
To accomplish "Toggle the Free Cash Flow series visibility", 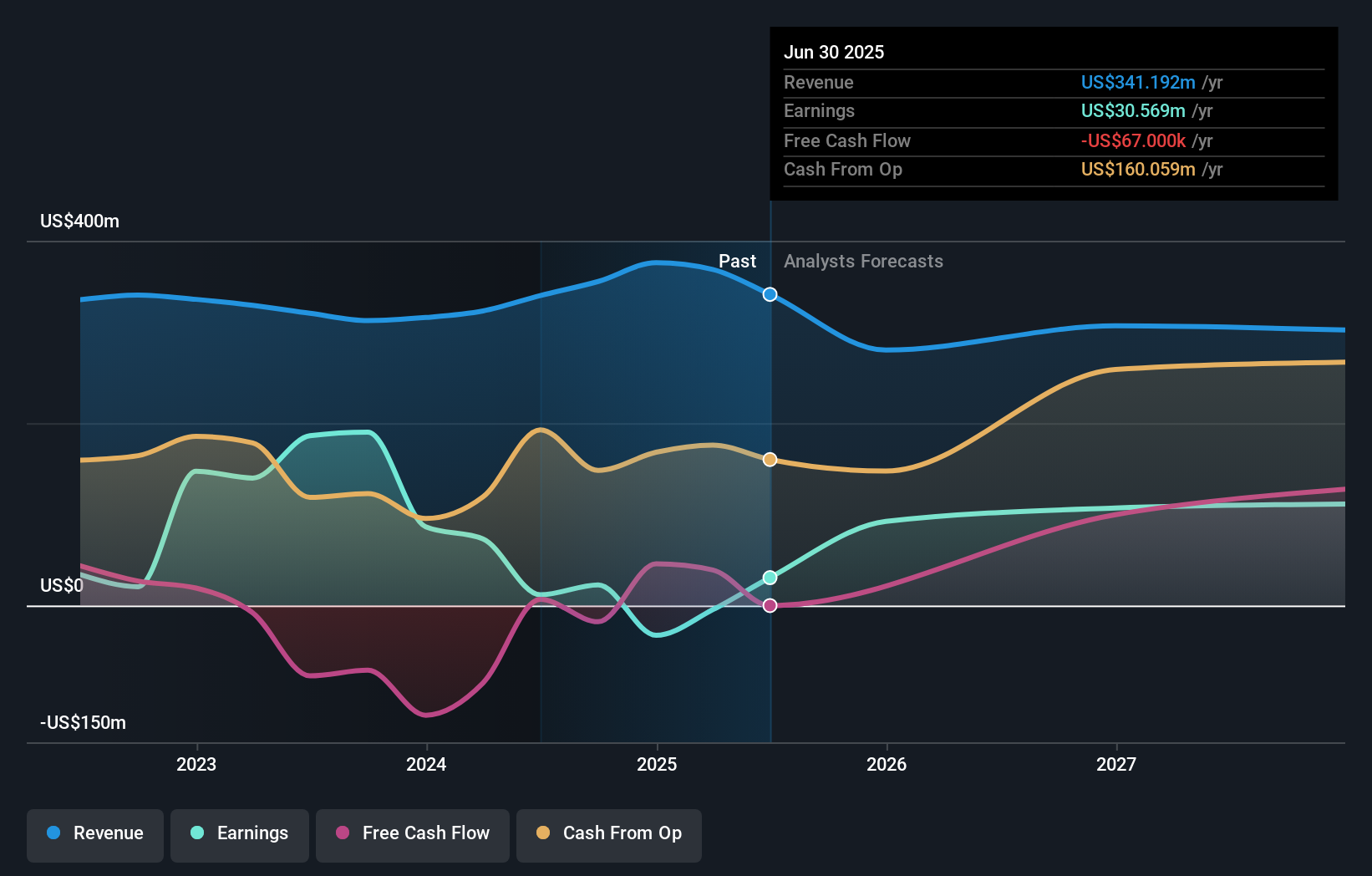I will click(412, 834).
